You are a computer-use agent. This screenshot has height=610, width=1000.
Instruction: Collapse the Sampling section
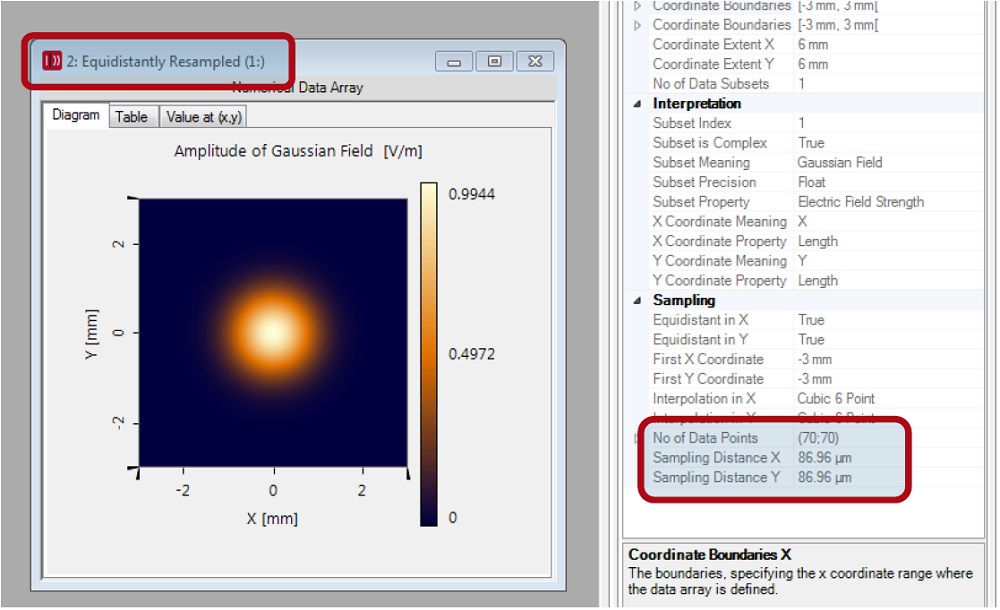[x=637, y=300]
